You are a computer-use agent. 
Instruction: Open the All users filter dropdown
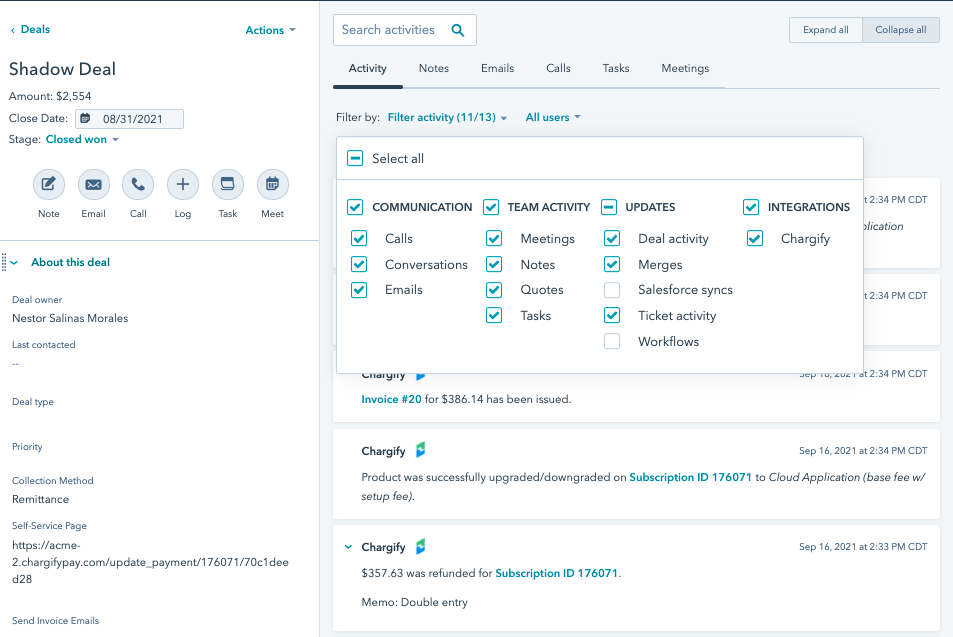pos(553,118)
